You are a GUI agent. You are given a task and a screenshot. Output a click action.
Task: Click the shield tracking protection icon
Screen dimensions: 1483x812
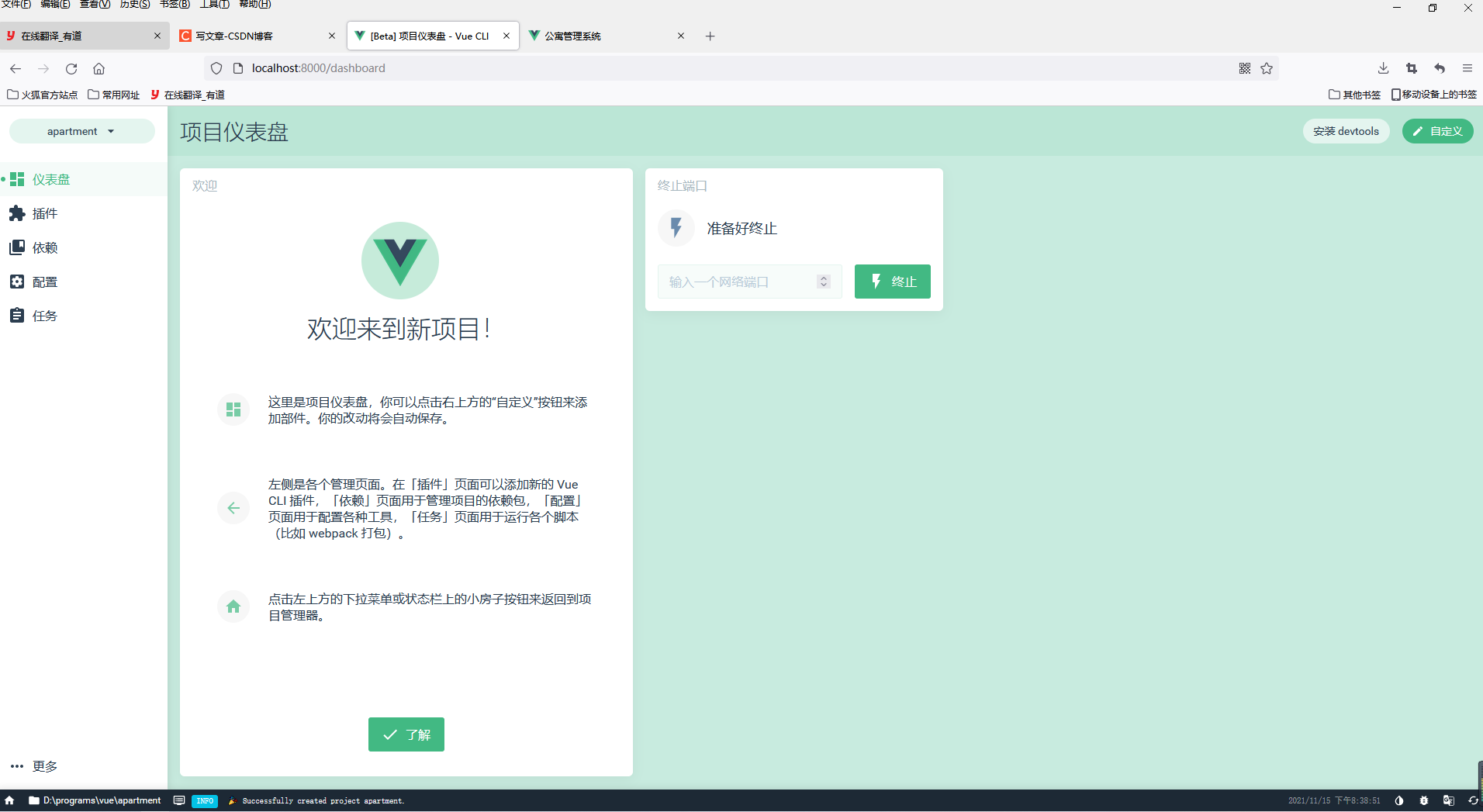coord(216,68)
